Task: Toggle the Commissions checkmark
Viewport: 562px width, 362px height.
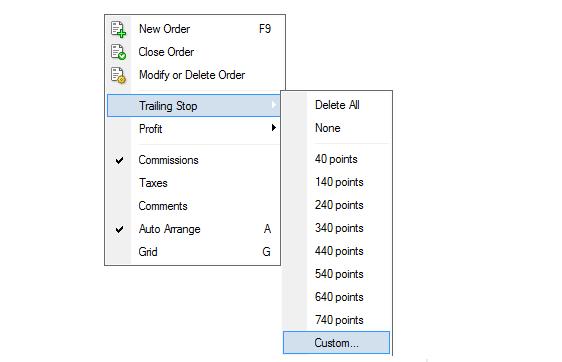Action: click(119, 160)
